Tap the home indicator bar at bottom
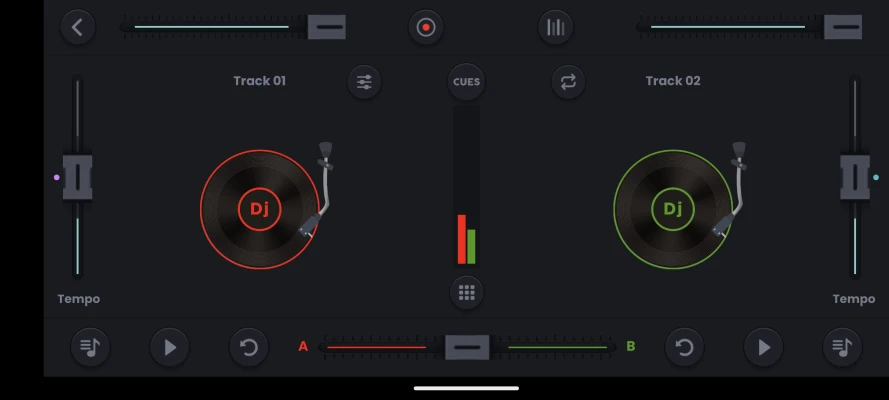889x400 pixels. [x=466, y=388]
